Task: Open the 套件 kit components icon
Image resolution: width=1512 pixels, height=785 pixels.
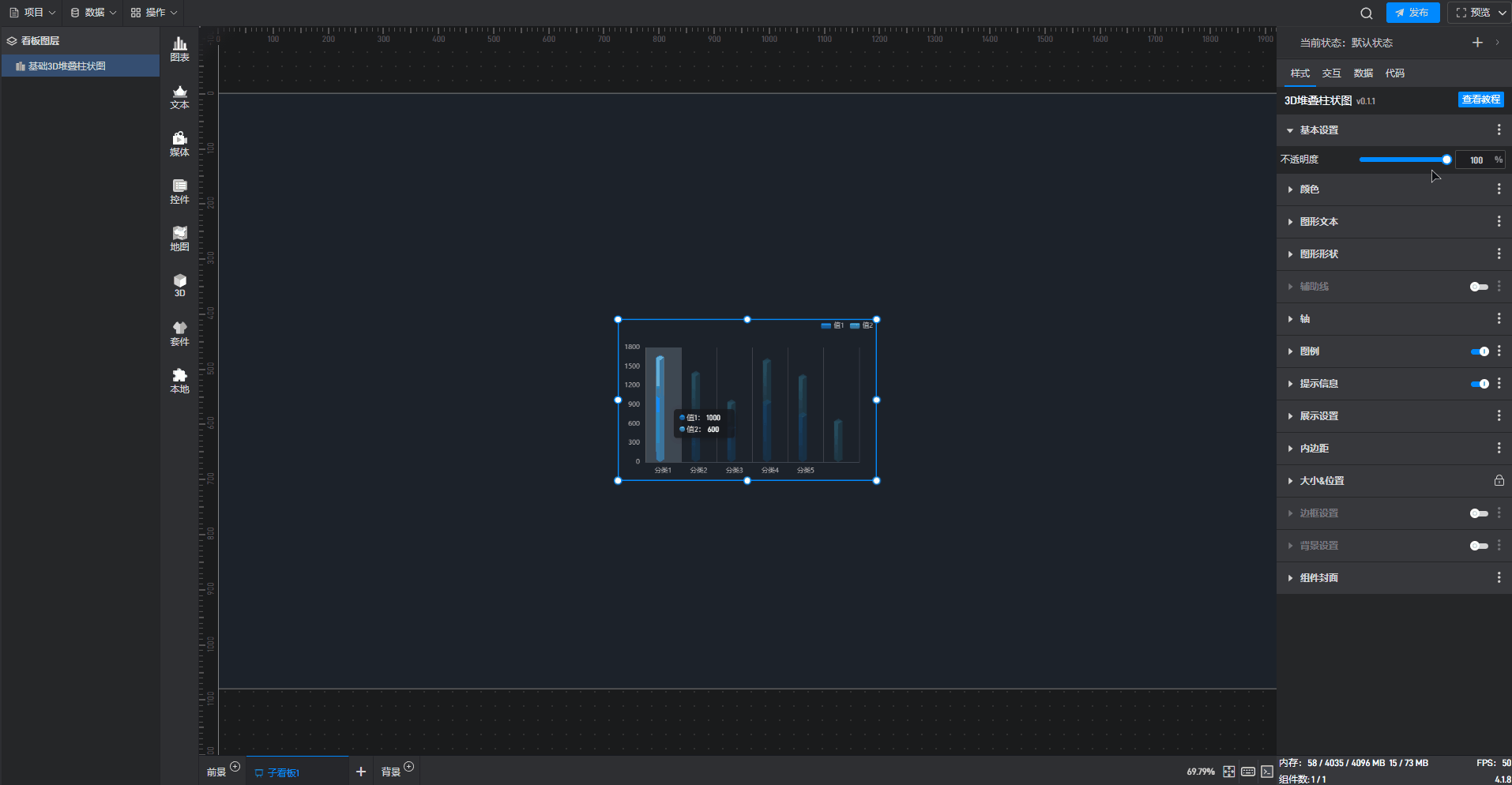Action: [179, 333]
